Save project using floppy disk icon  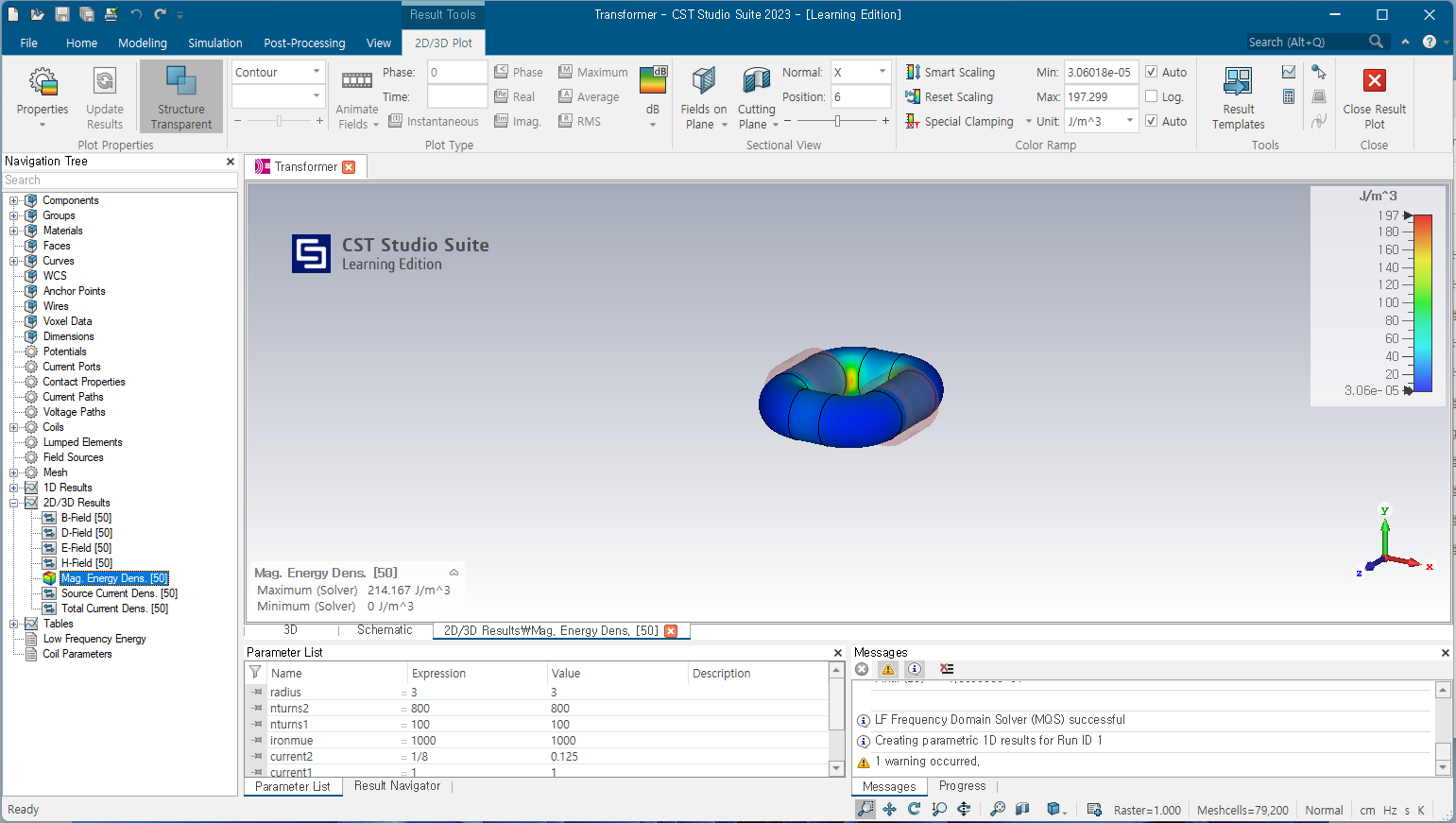62,14
